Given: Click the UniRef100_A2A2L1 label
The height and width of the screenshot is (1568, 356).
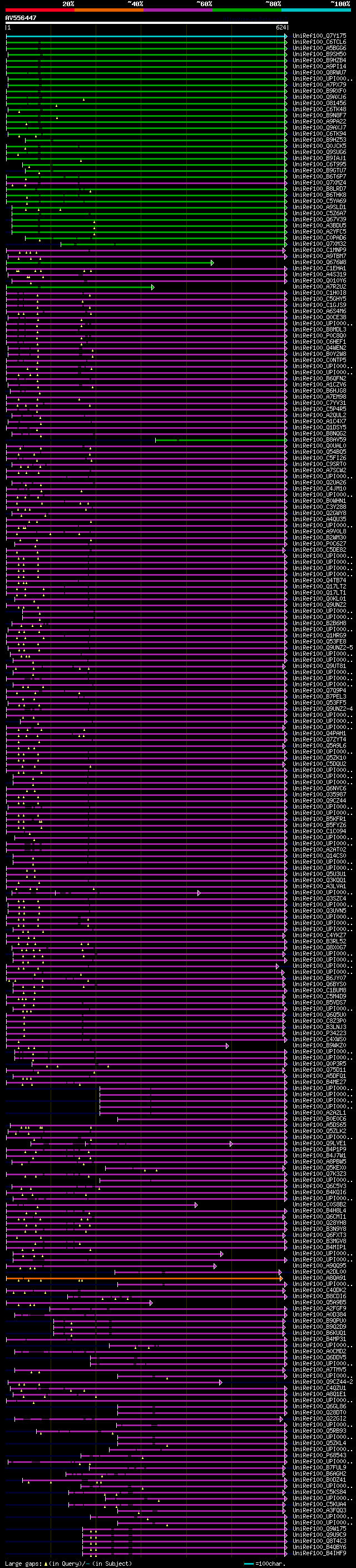Looking at the screenshot, I should (x=319, y=1112).
